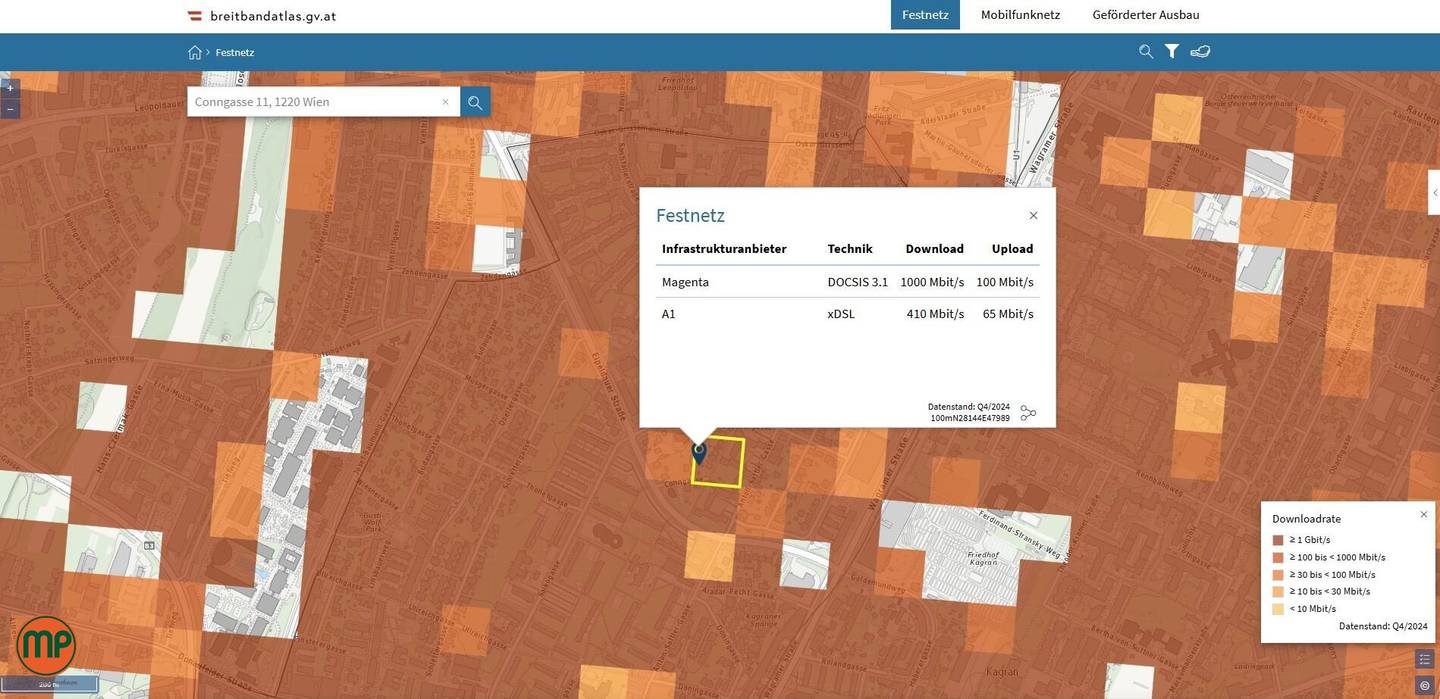Click the ≥ 1 Gbit/s legend swatch

(1278, 540)
